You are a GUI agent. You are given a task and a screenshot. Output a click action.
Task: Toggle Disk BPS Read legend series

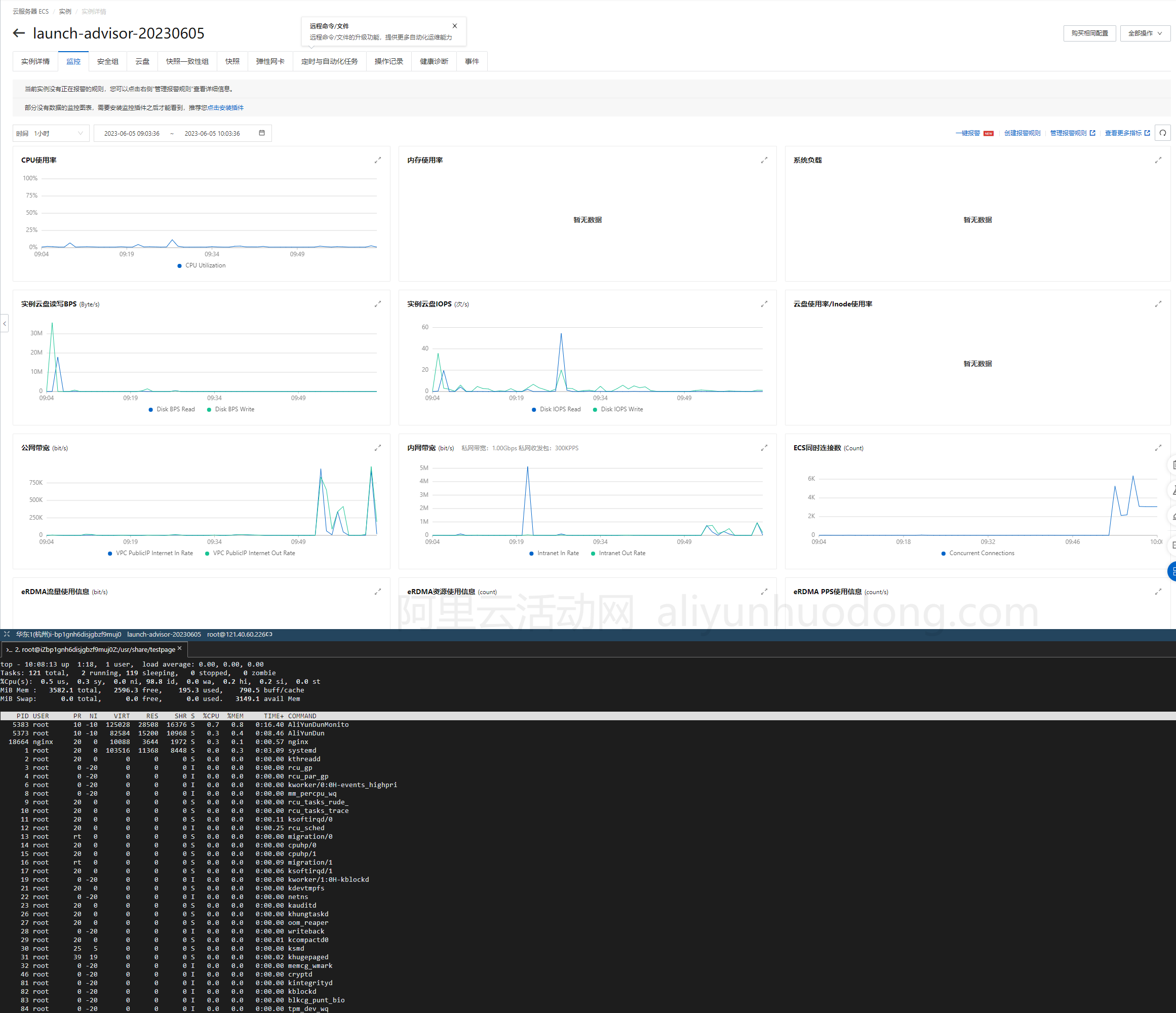pos(171,409)
